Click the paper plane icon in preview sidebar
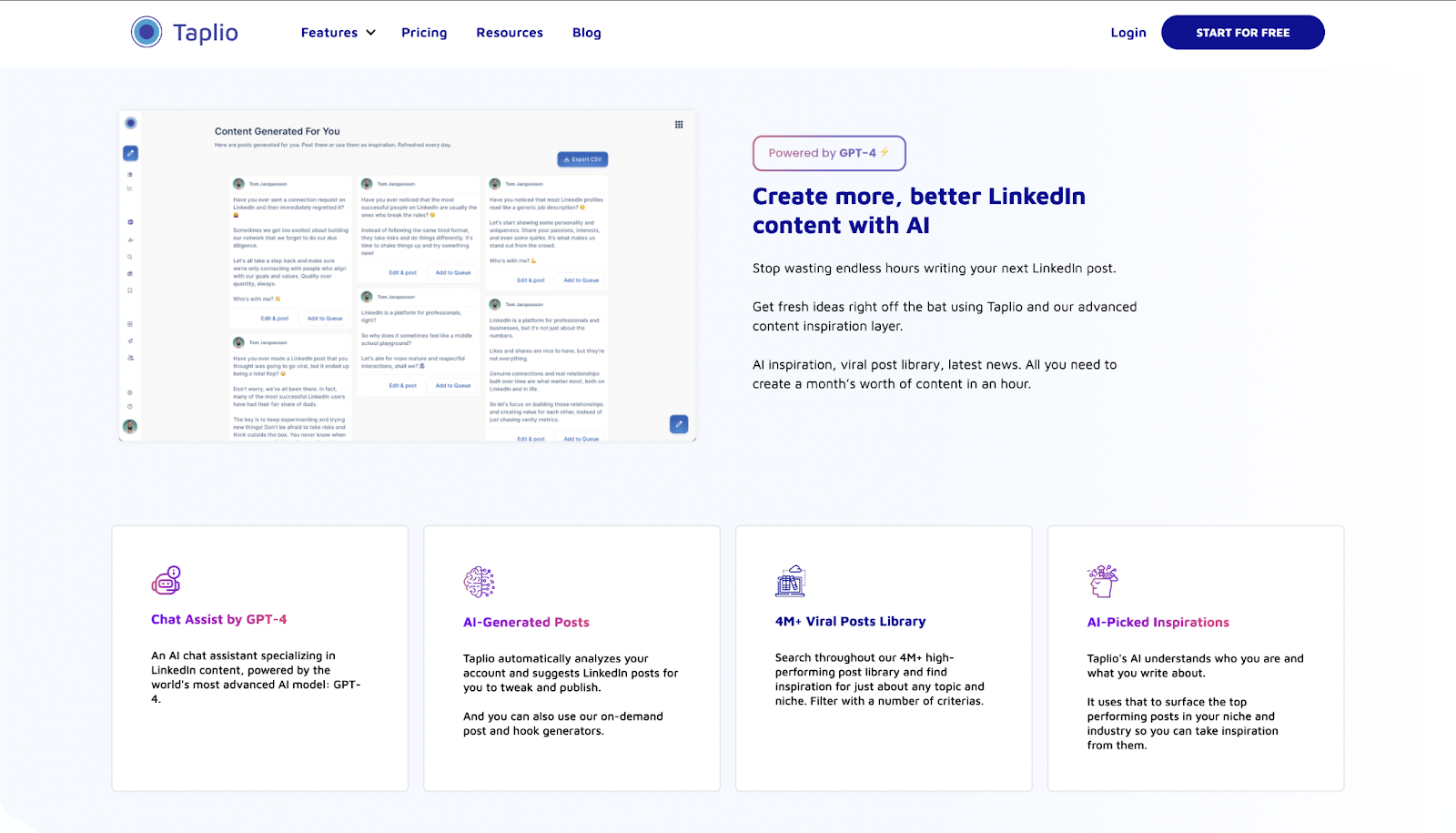Image resolution: width=1456 pixels, height=833 pixels. (130, 340)
